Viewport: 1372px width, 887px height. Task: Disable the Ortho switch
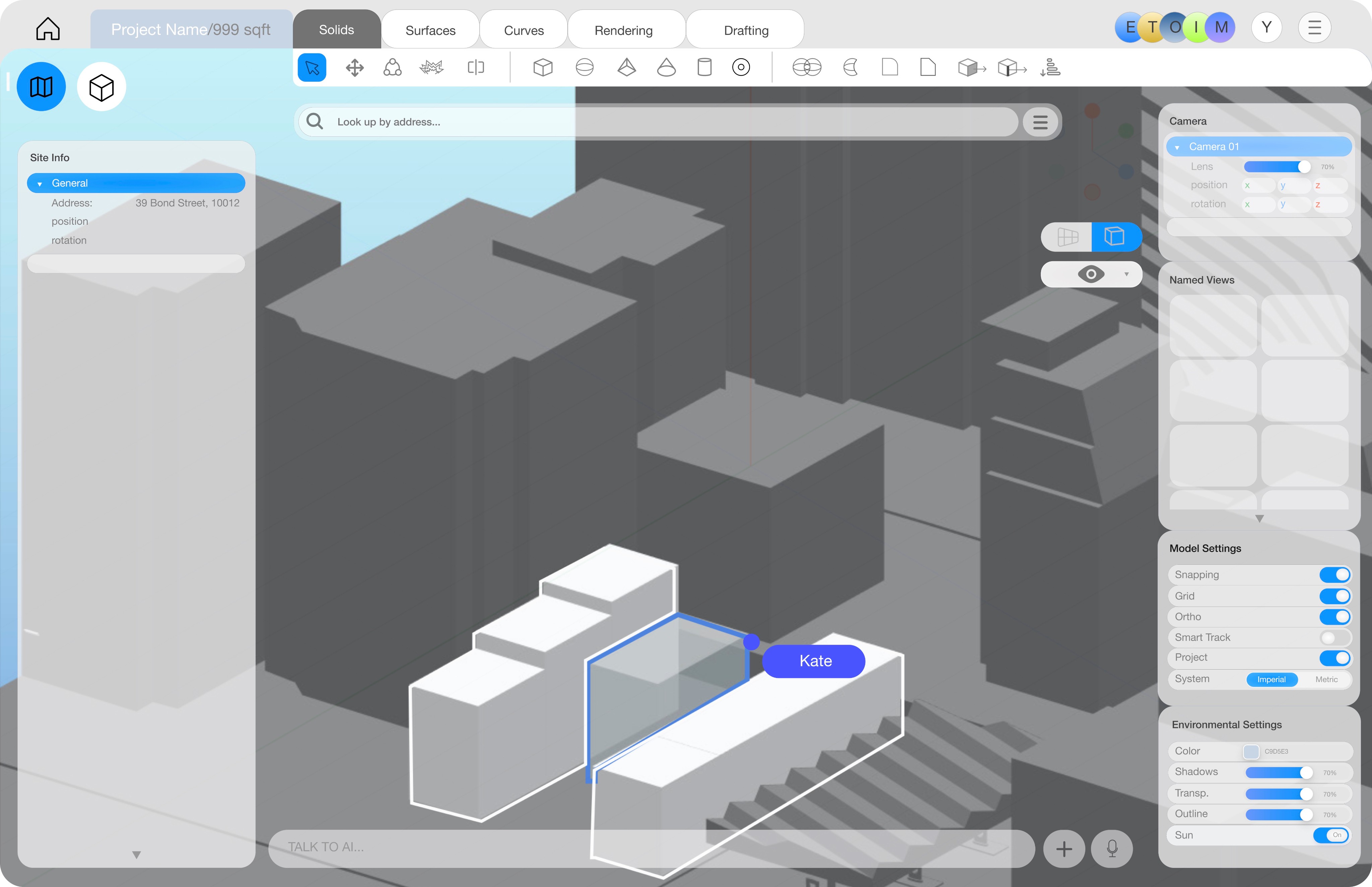(1334, 617)
